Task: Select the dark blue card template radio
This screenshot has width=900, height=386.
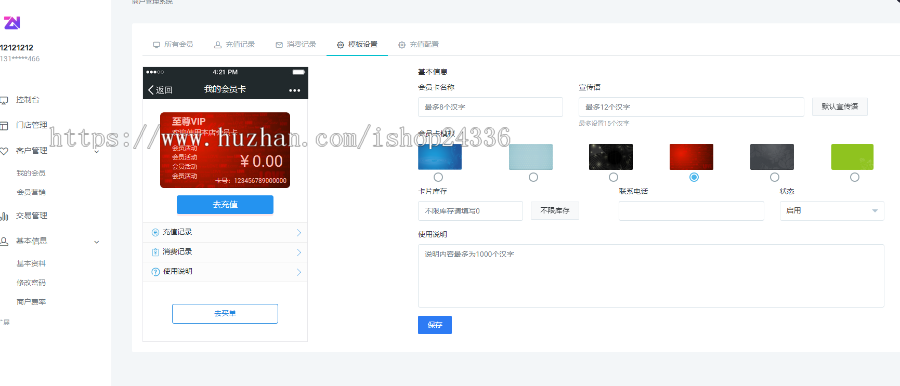Action: [439, 177]
